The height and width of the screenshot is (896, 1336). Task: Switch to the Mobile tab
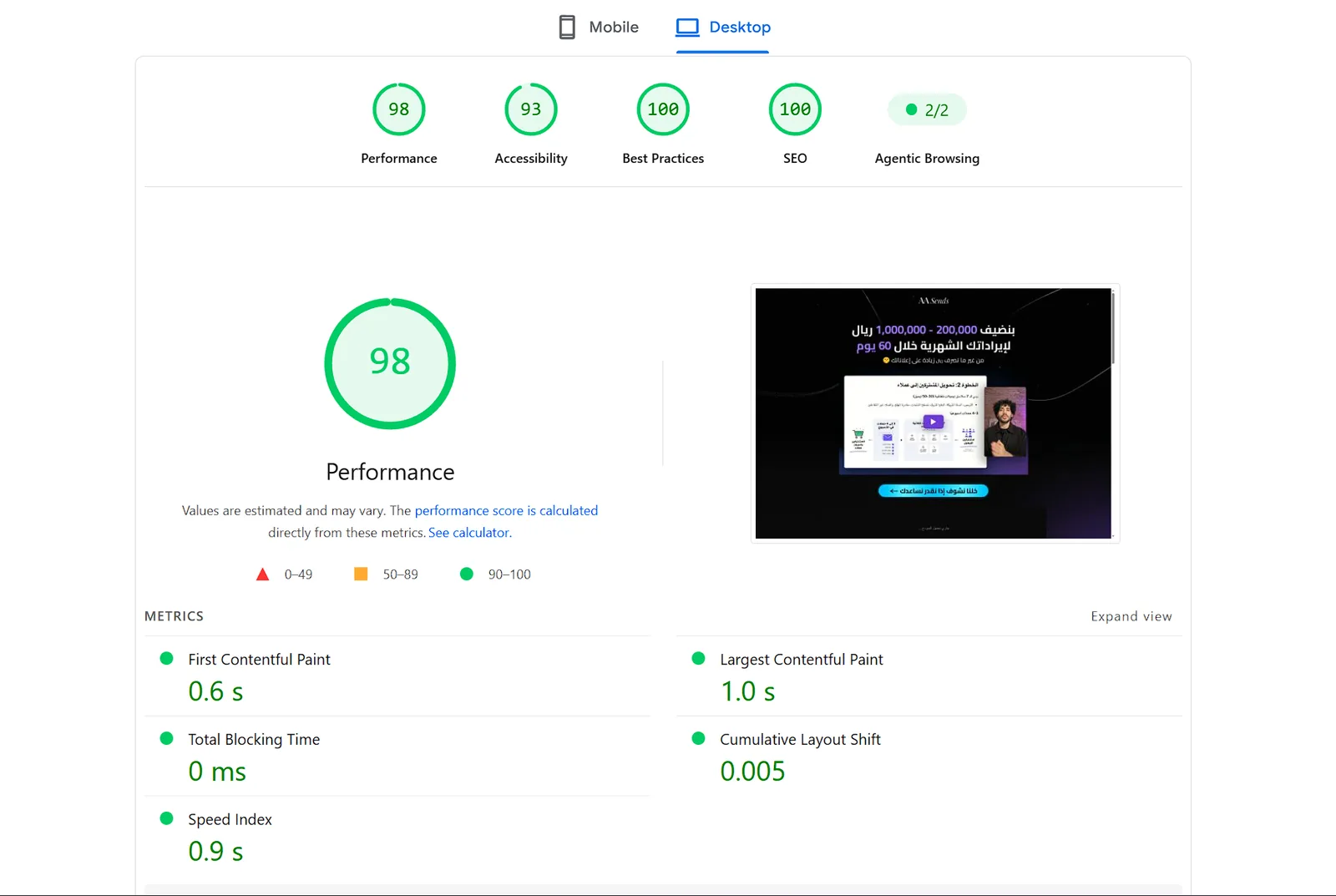coord(599,27)
